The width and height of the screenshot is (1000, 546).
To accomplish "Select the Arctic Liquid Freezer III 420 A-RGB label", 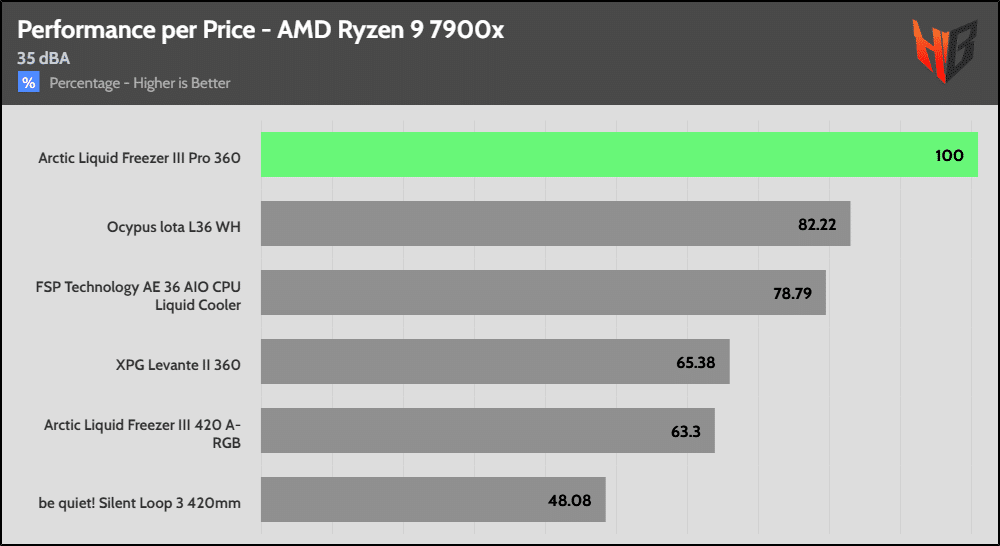I will 142,433.
